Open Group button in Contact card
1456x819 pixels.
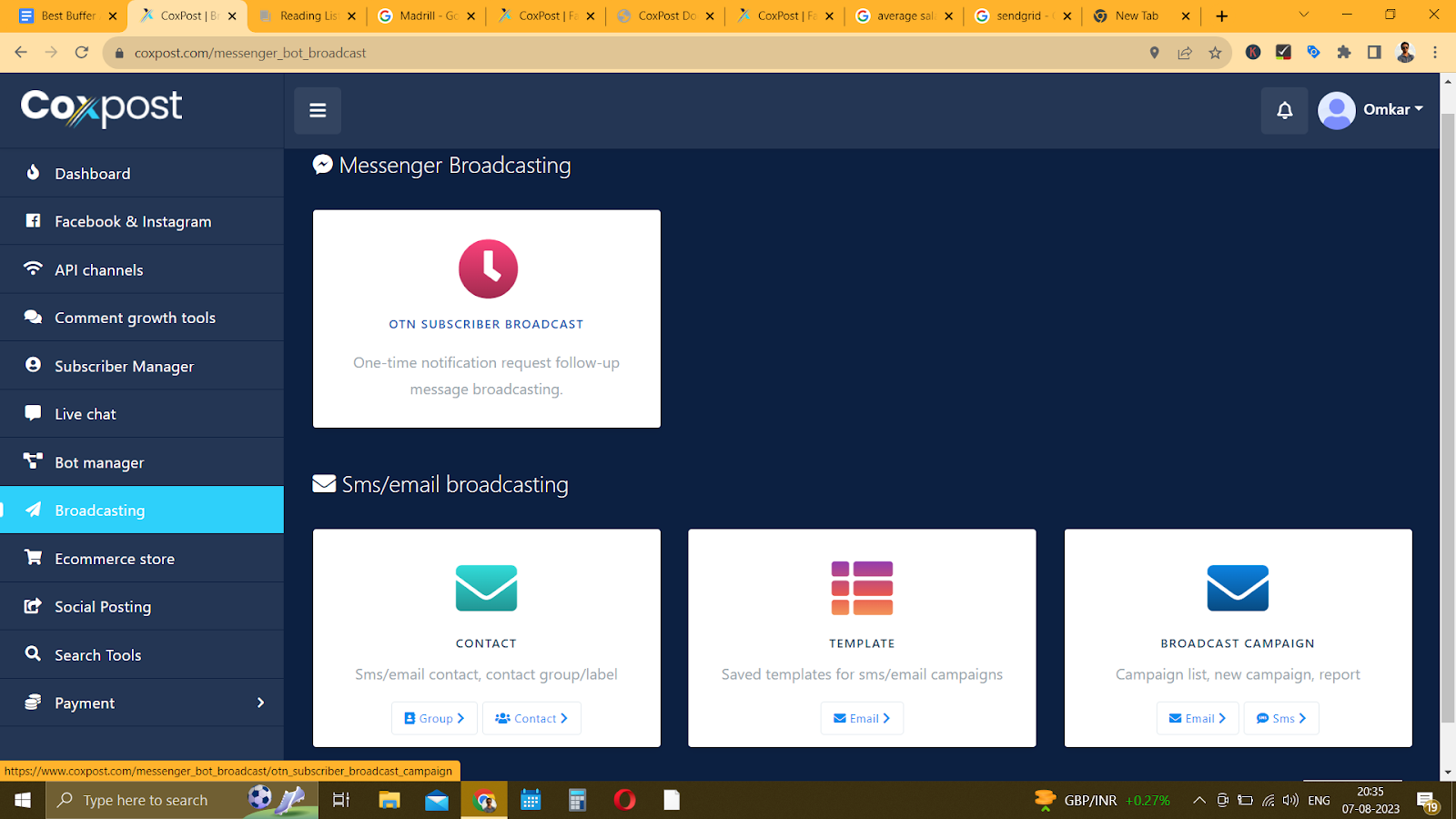tap(434, 718)
